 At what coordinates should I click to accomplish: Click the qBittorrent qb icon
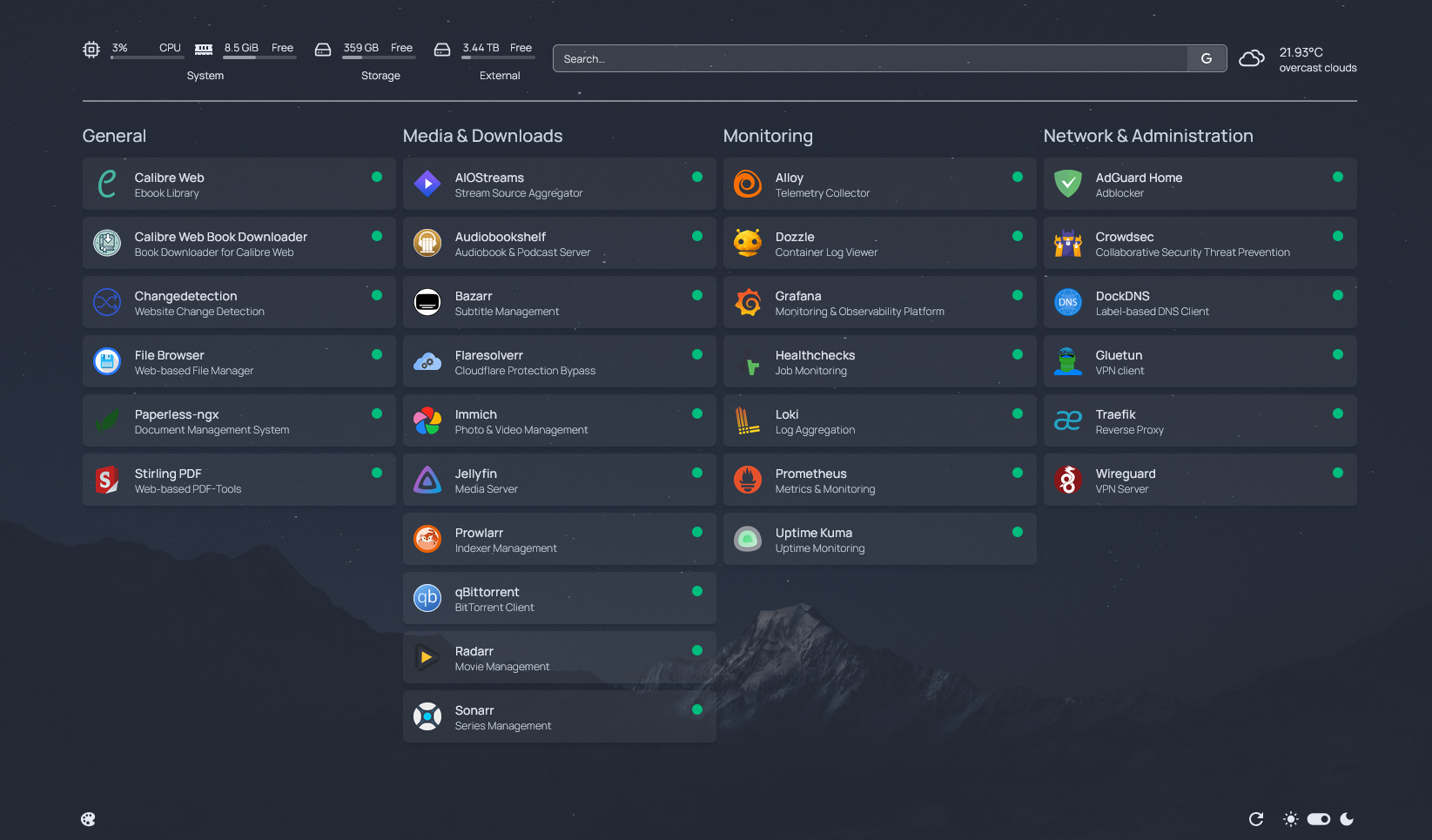point(427,598)
